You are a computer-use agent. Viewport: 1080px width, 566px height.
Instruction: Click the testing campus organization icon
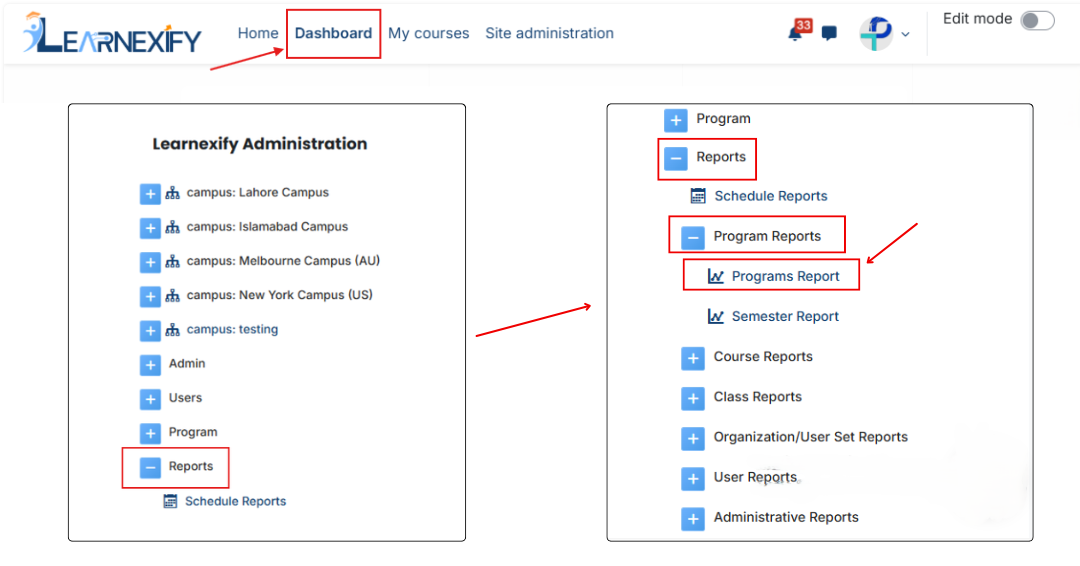click(x=172, y=330)
